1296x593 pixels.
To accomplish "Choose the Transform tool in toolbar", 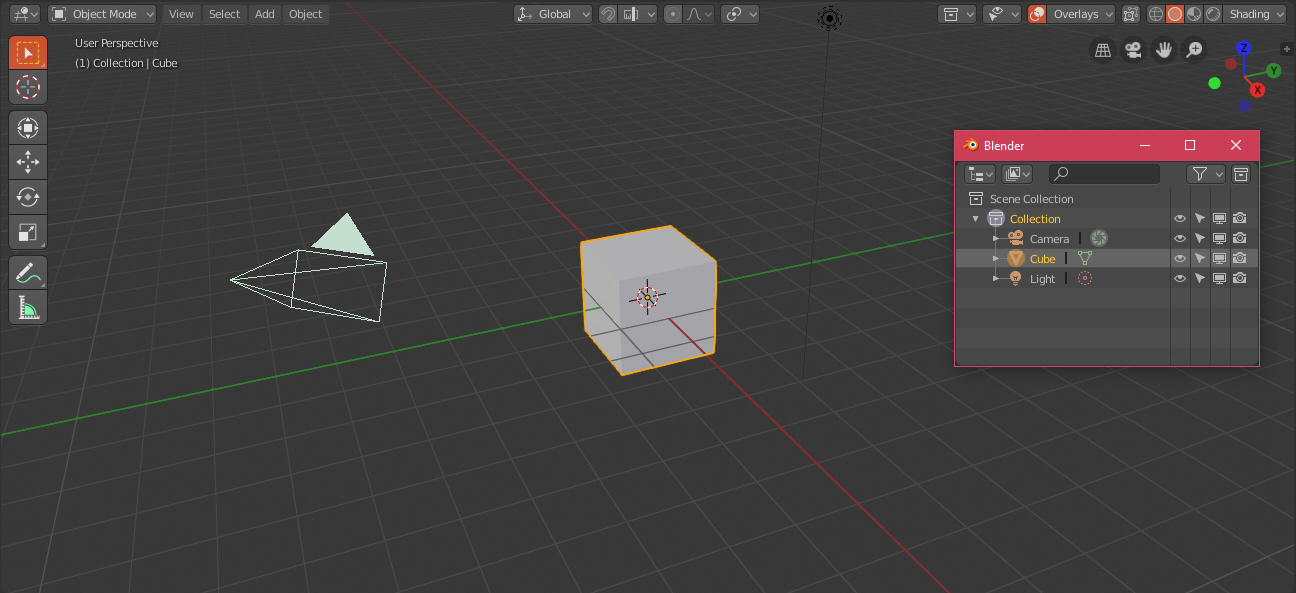I will 28,127.
